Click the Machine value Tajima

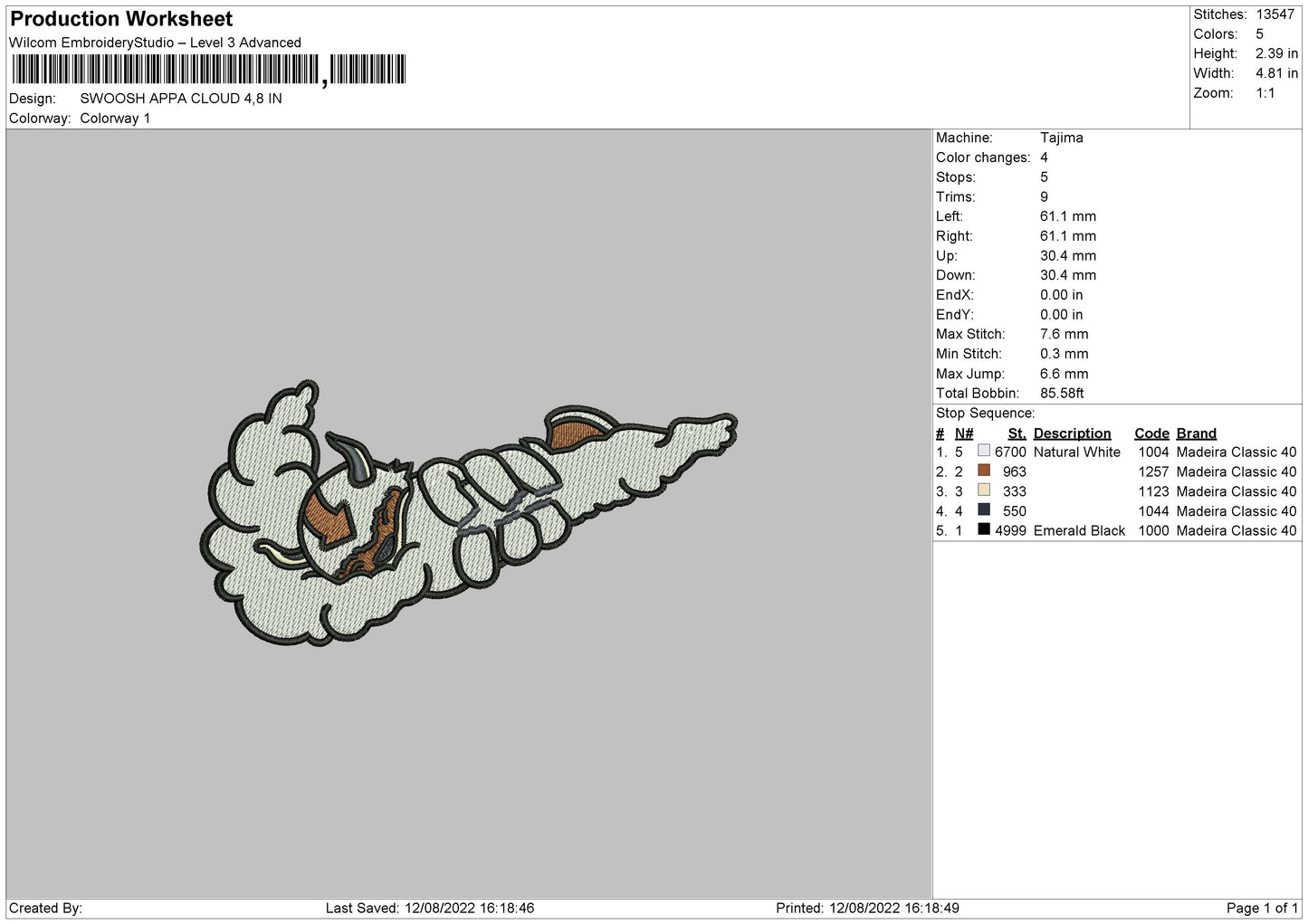[x=1061, y=138]
